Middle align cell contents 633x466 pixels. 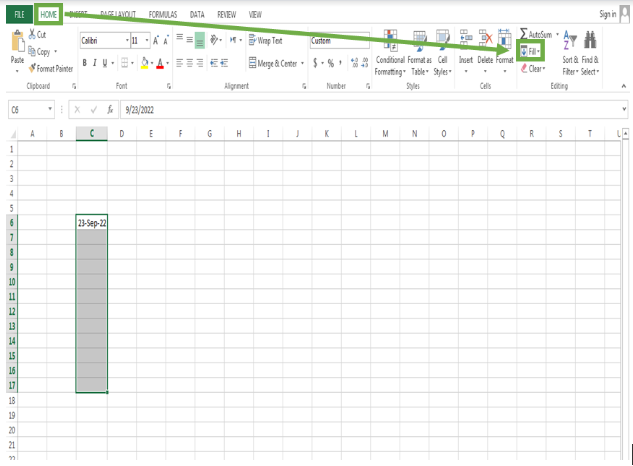(x=190, y=40)
